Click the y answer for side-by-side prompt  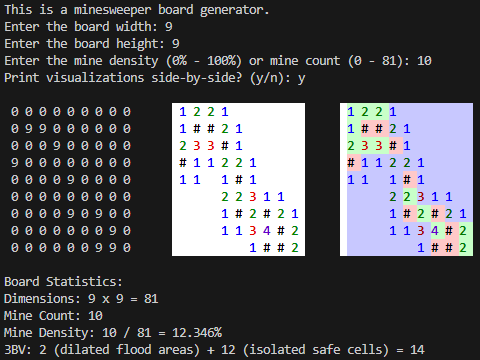(301, 78)
